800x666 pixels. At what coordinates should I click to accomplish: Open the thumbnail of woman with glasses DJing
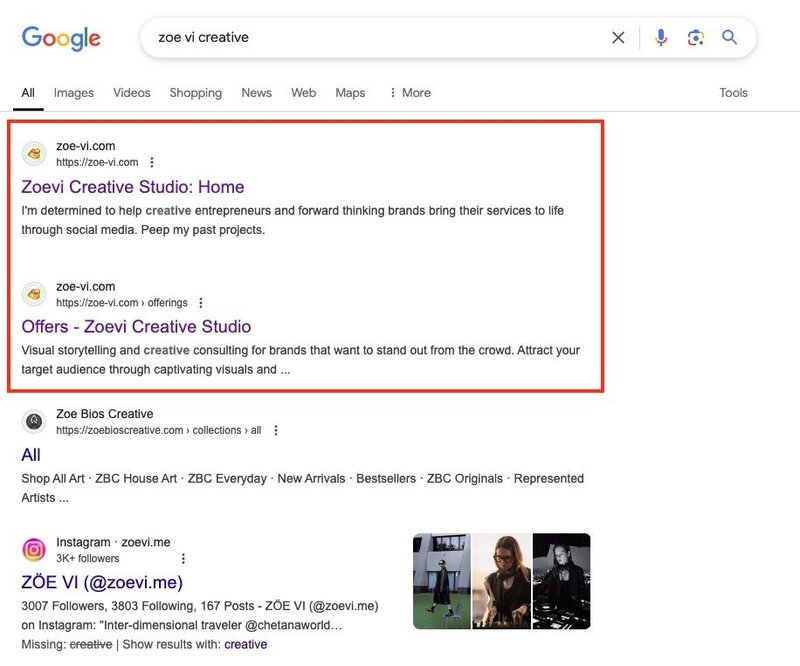[502, 581]
